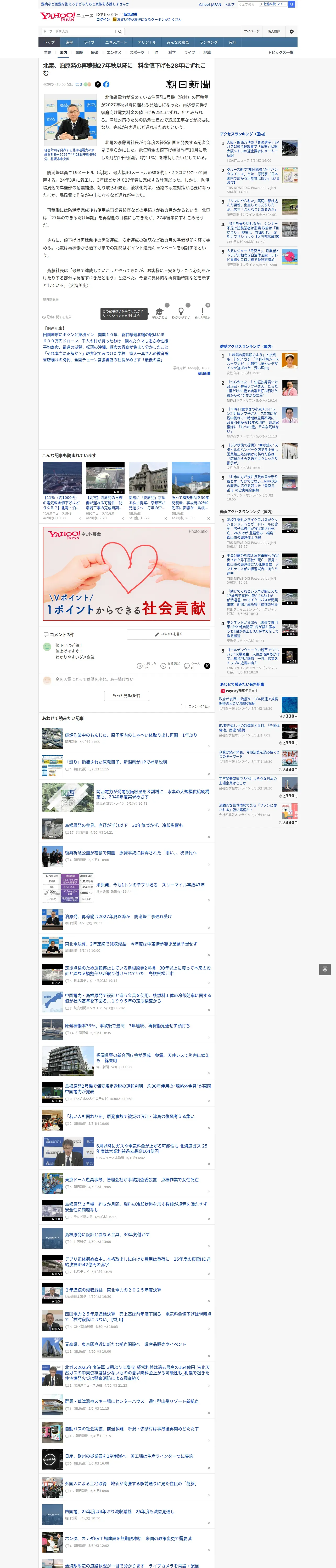
Task: Select the 国際 category tab
Action: (x=79, y=52)
